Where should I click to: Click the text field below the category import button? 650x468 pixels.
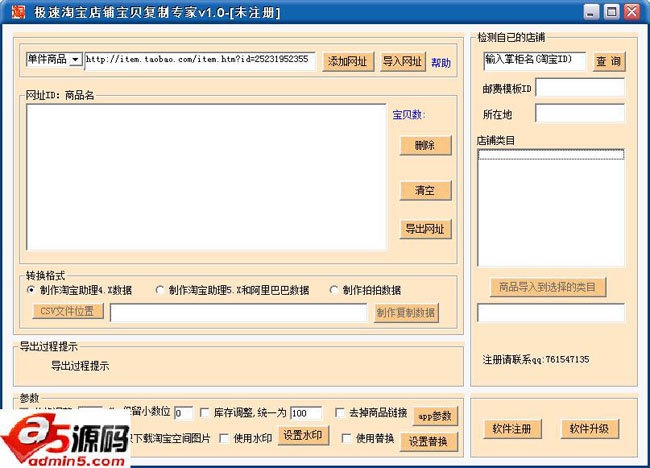[551, 313]
